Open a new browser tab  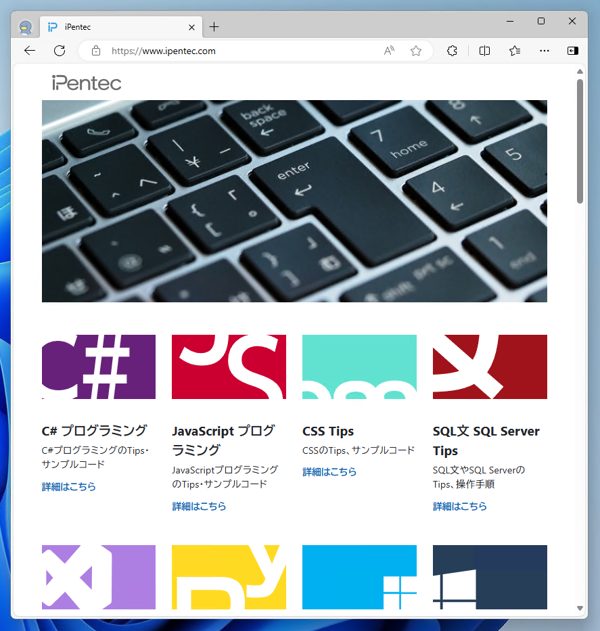pos(214,27)
